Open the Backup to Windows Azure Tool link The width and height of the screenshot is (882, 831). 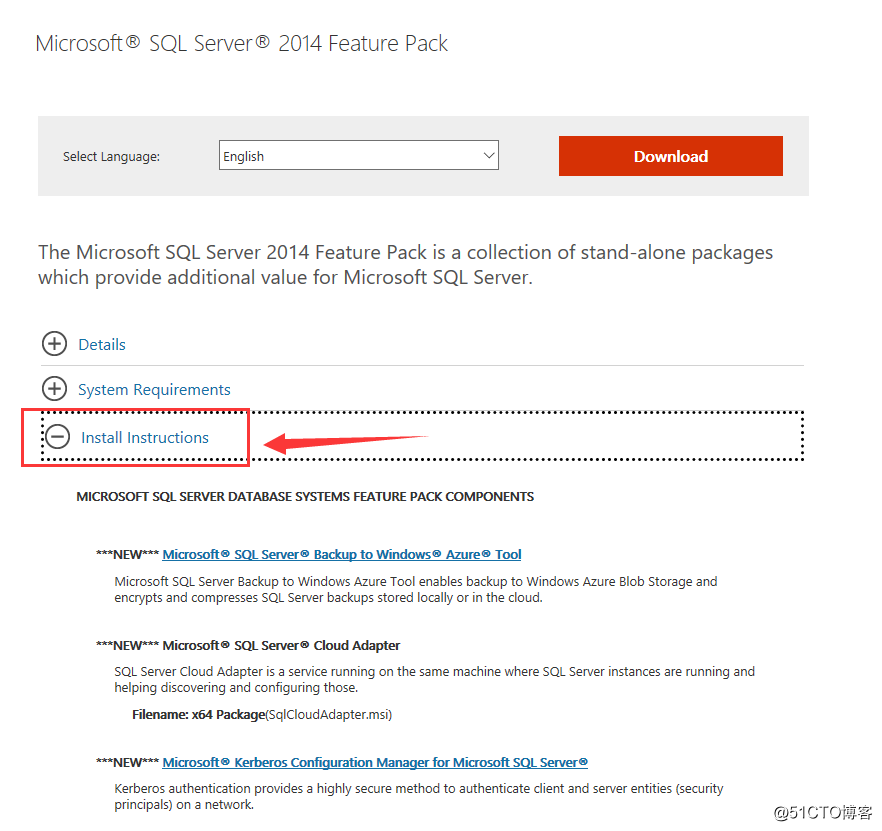pyautogui.click(x=342, y=555)
